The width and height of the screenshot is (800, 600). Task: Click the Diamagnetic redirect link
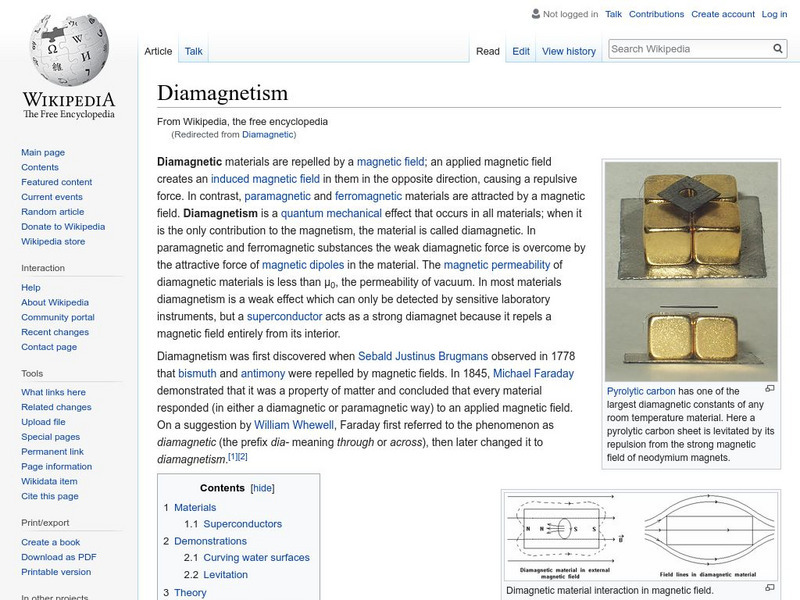(267, 134)
